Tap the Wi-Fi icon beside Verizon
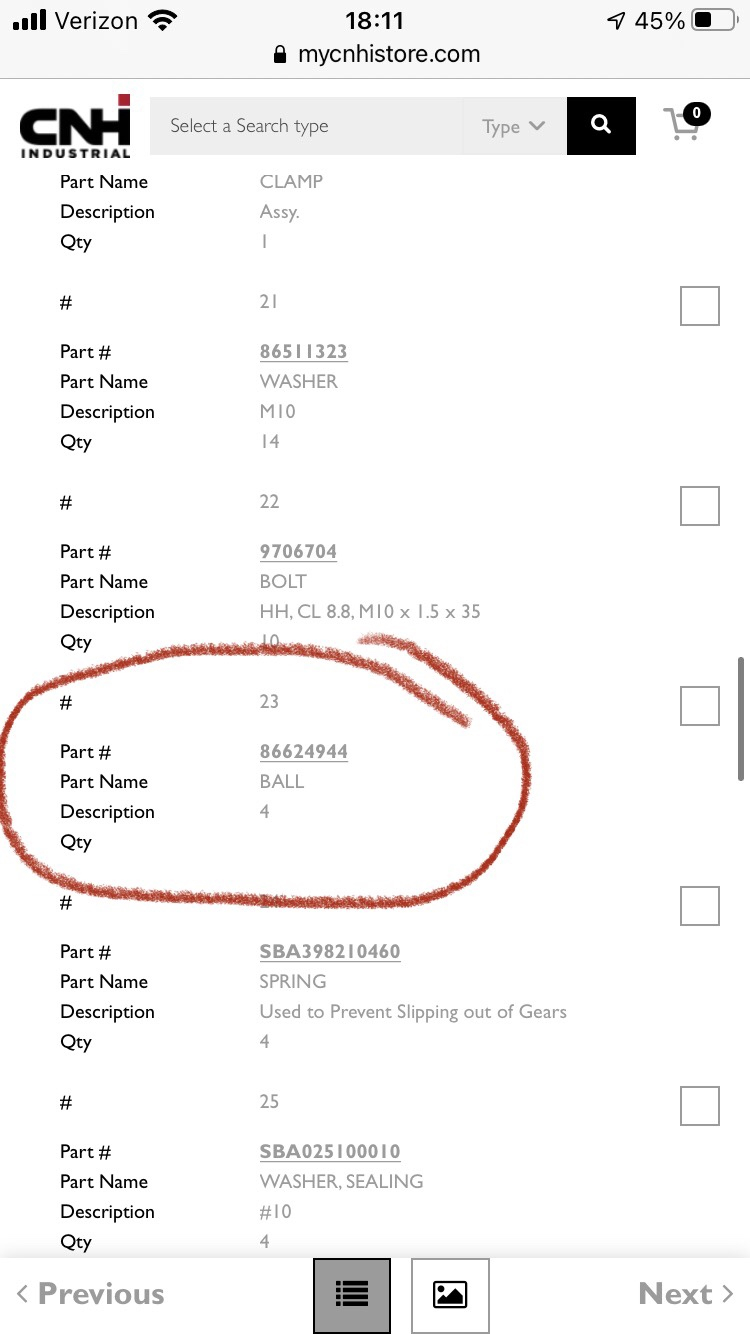Screen dimensions: 750x1334 point(161,20)
